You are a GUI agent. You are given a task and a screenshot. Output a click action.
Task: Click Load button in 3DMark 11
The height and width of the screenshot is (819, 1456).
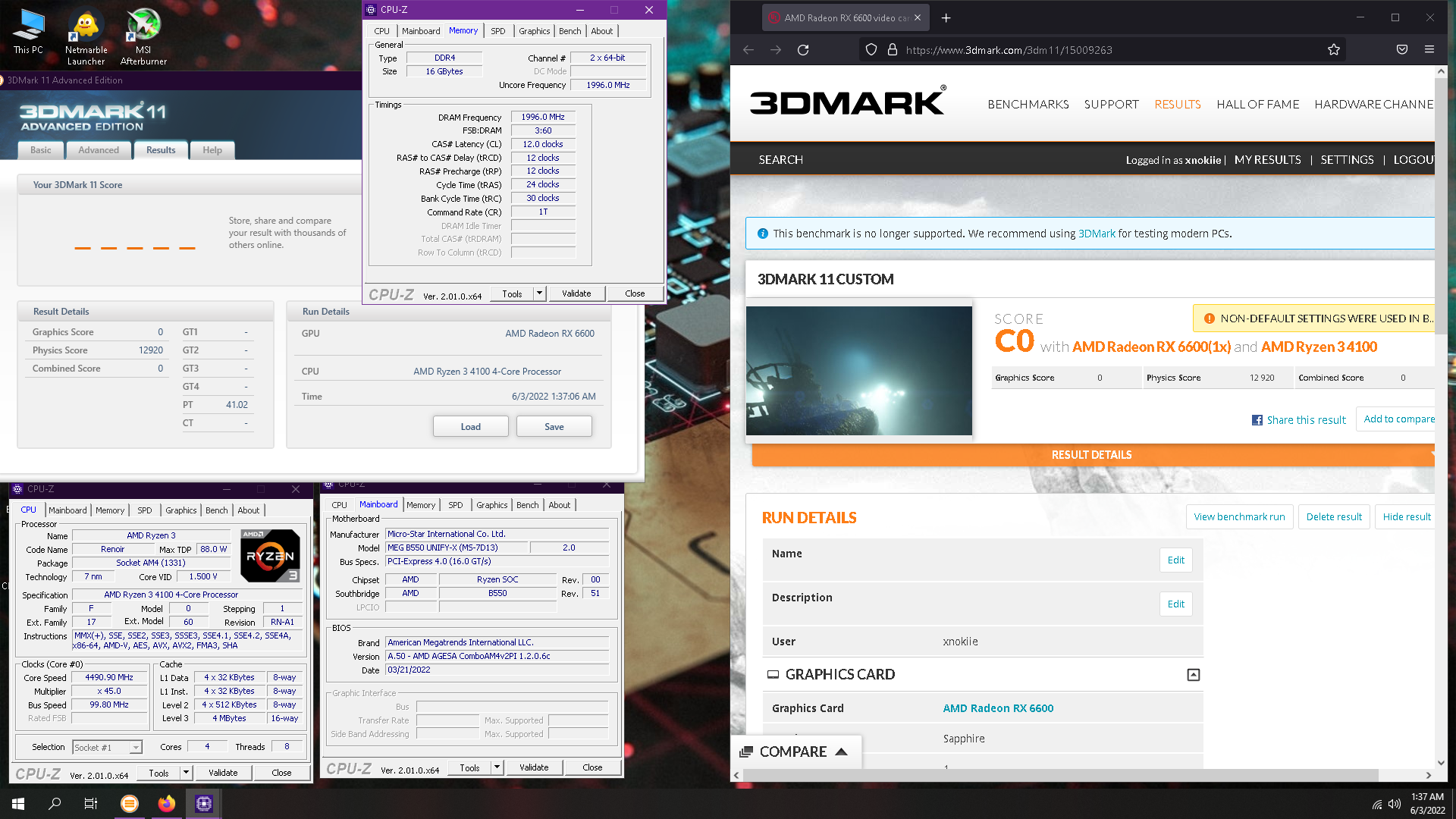470,426
